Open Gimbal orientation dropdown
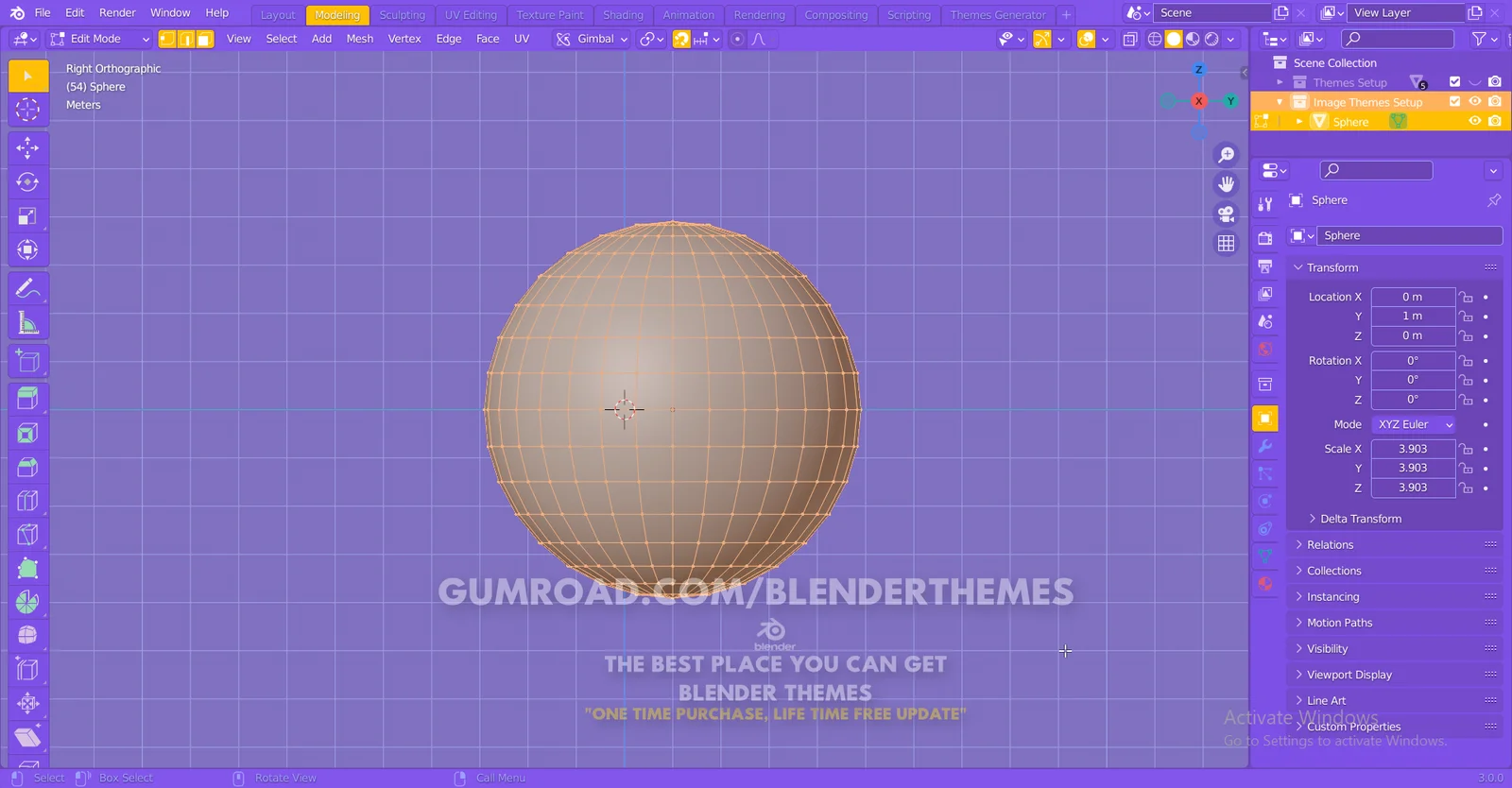Viewport: 1512px width, 788px height. [593, 39]
